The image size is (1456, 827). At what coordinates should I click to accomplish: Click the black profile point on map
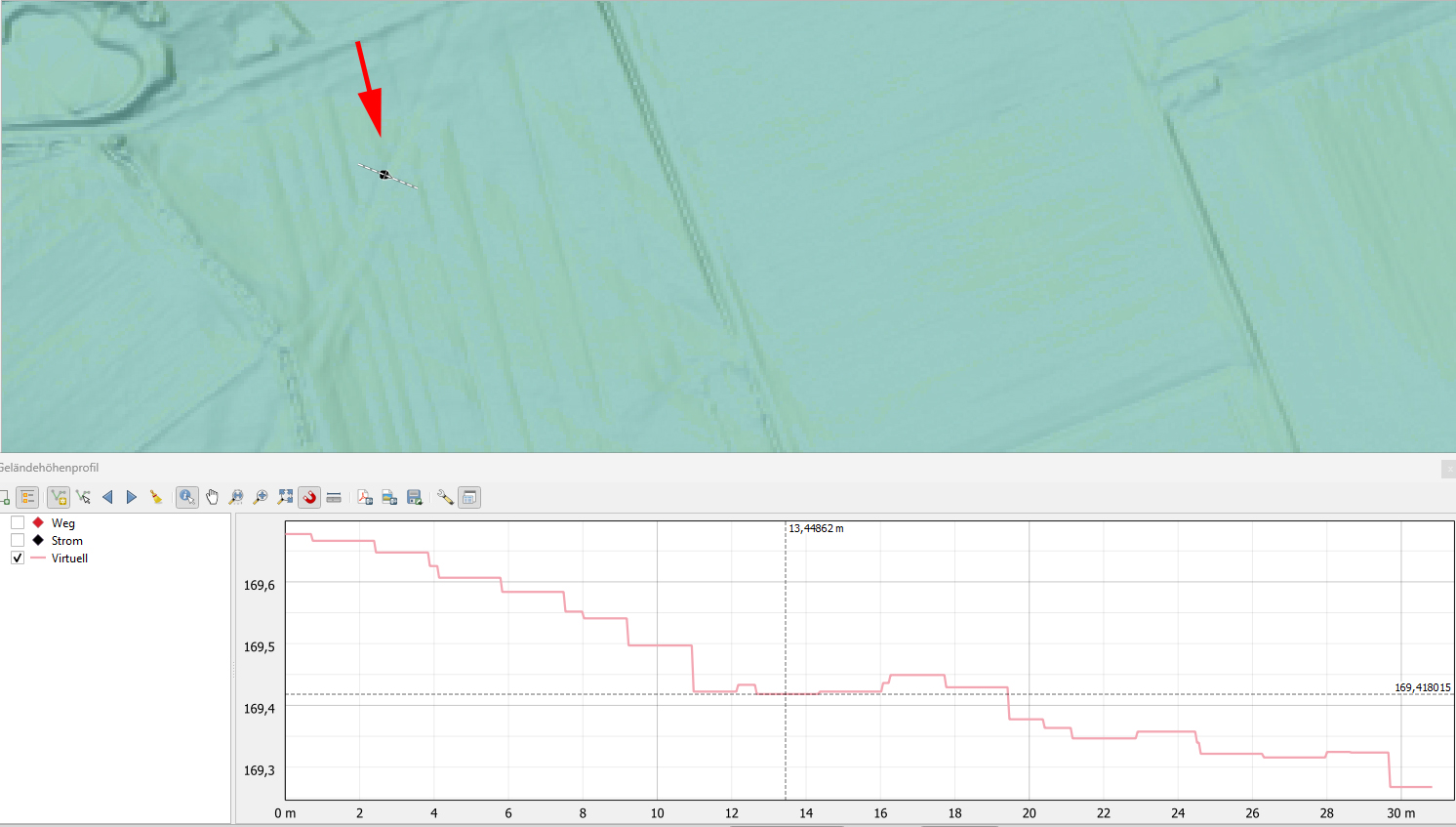(384, 175)
